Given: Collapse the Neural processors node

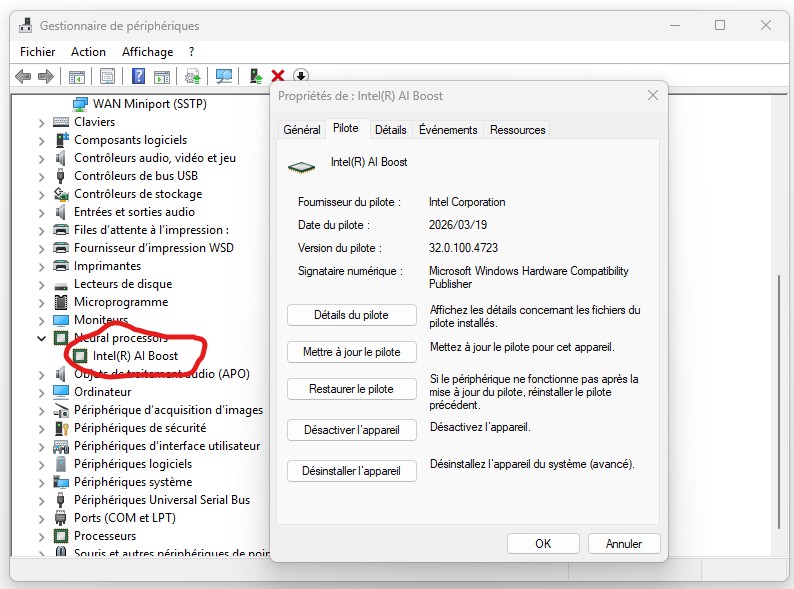Looking at the screenshot, I should click(x=42, y=338).
